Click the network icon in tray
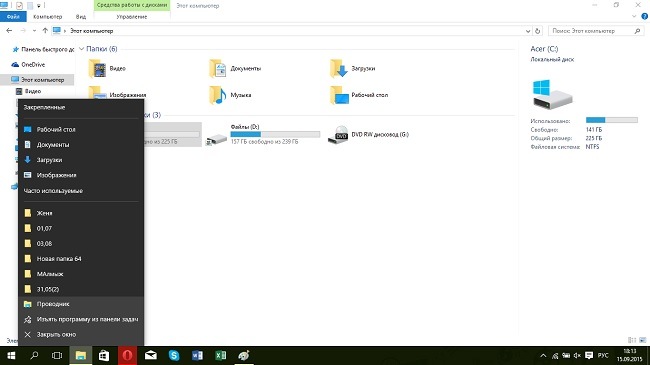650x365 pixels. pos(555,356)
